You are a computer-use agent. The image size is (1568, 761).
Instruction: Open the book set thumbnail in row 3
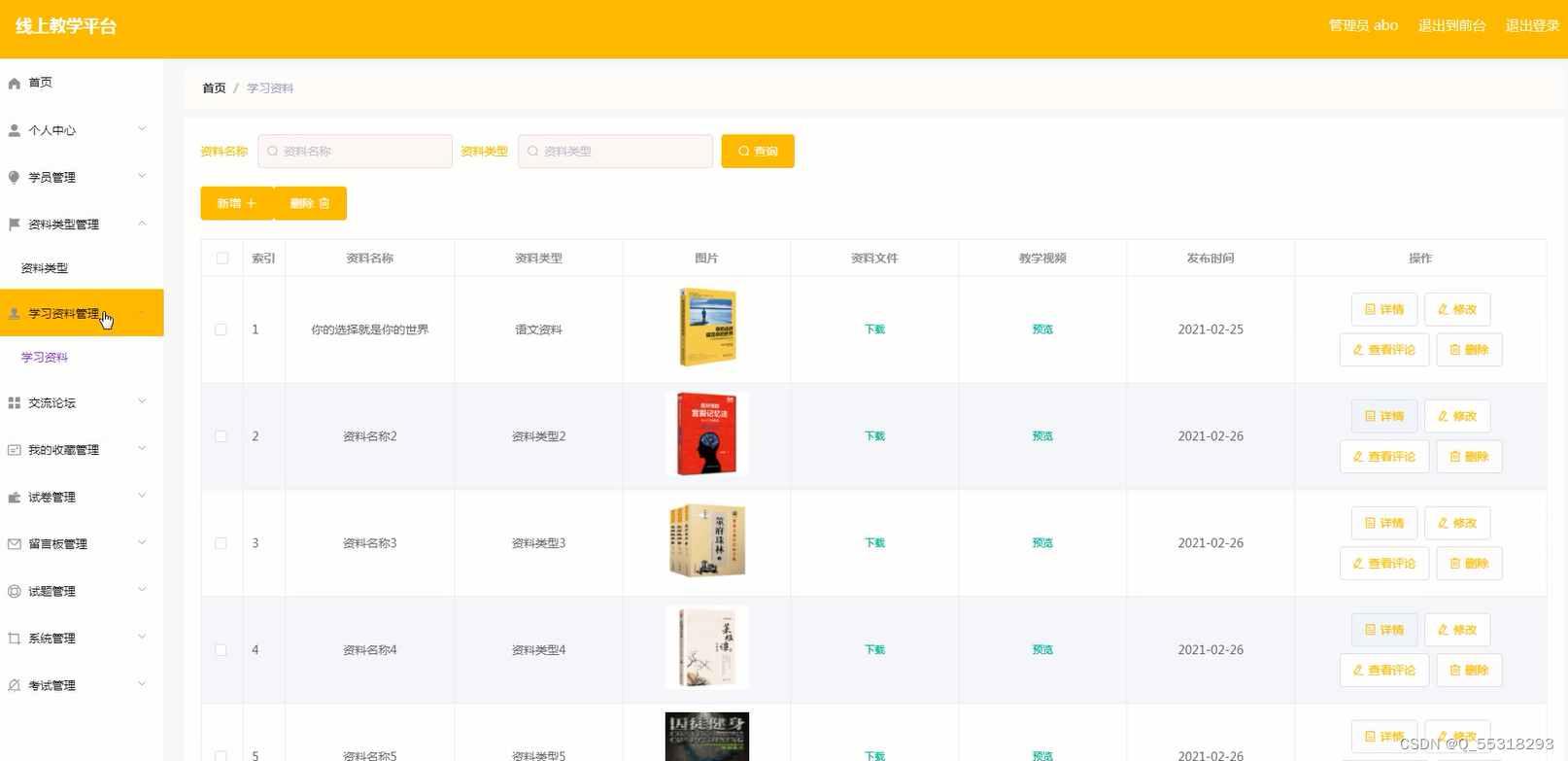[x=707, y=541]
